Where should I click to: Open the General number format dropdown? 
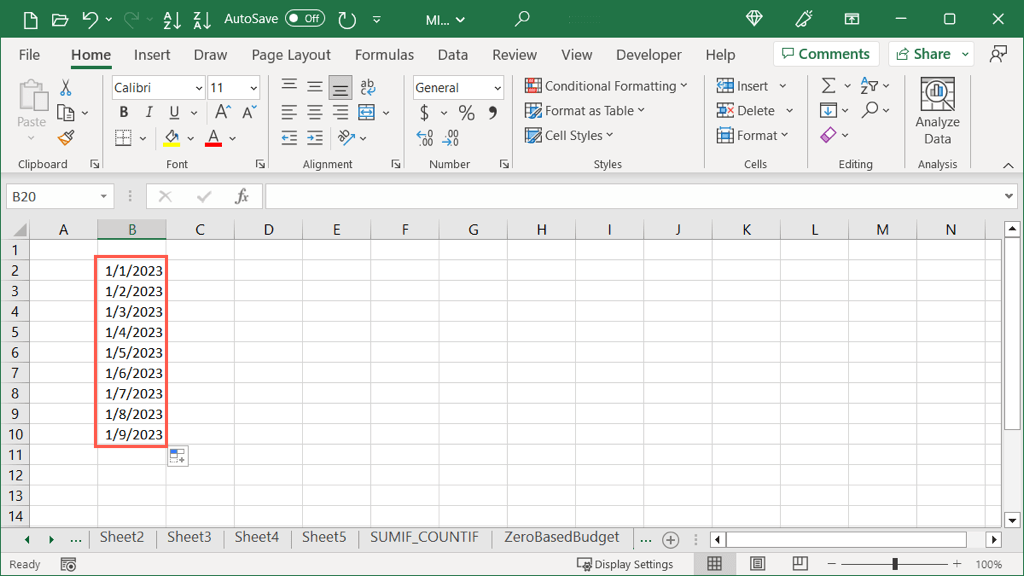click(497, 88)
